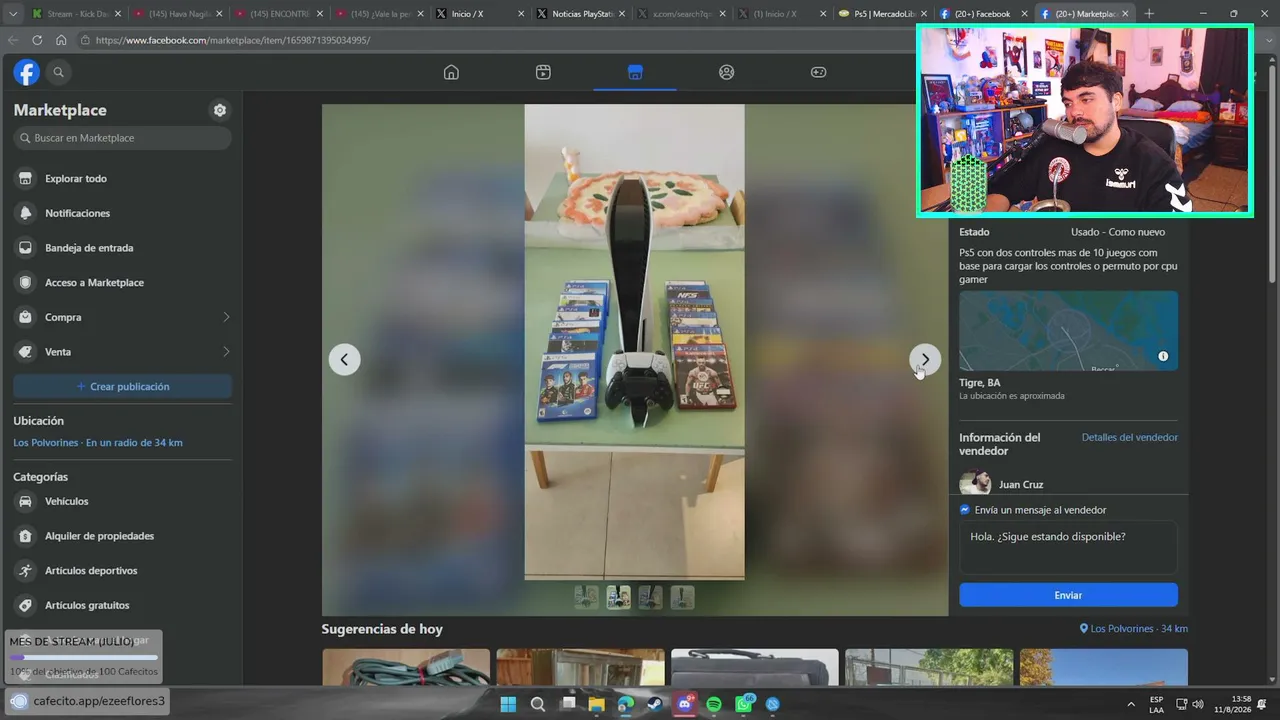
Task: Open the Facebook search magnifier
Action: (58, 72)
